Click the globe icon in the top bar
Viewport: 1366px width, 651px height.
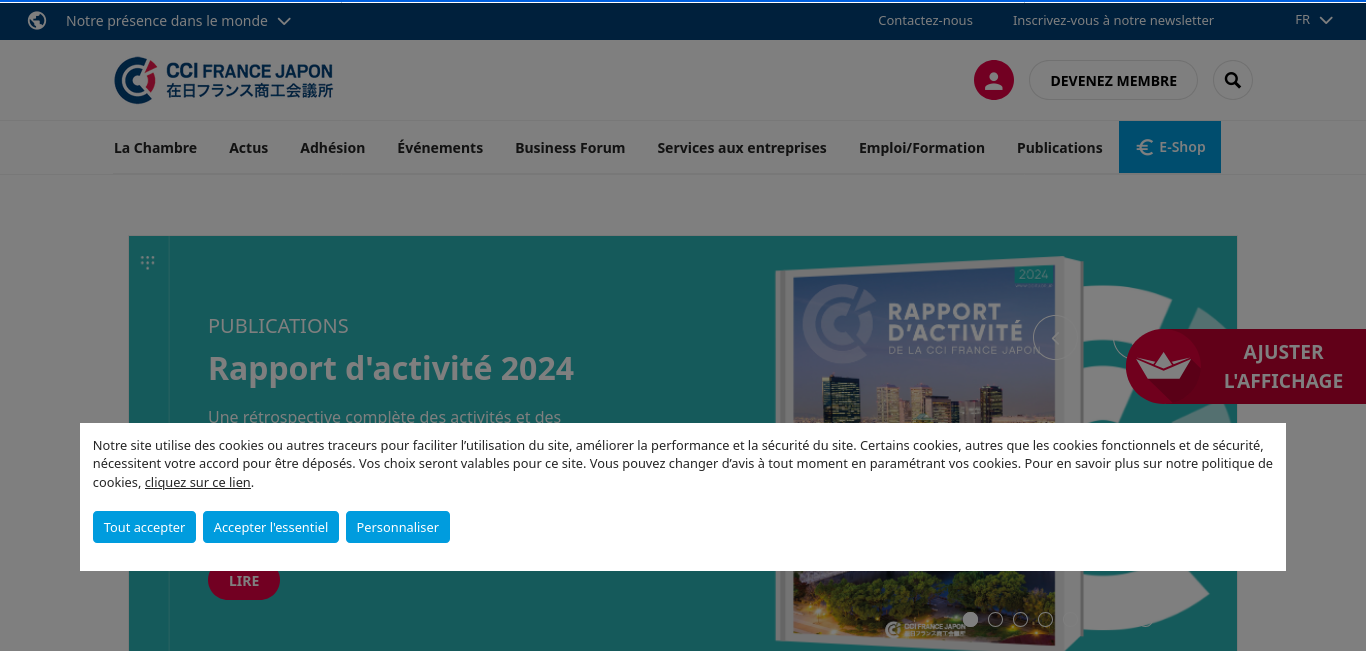[x=37, y=20]
